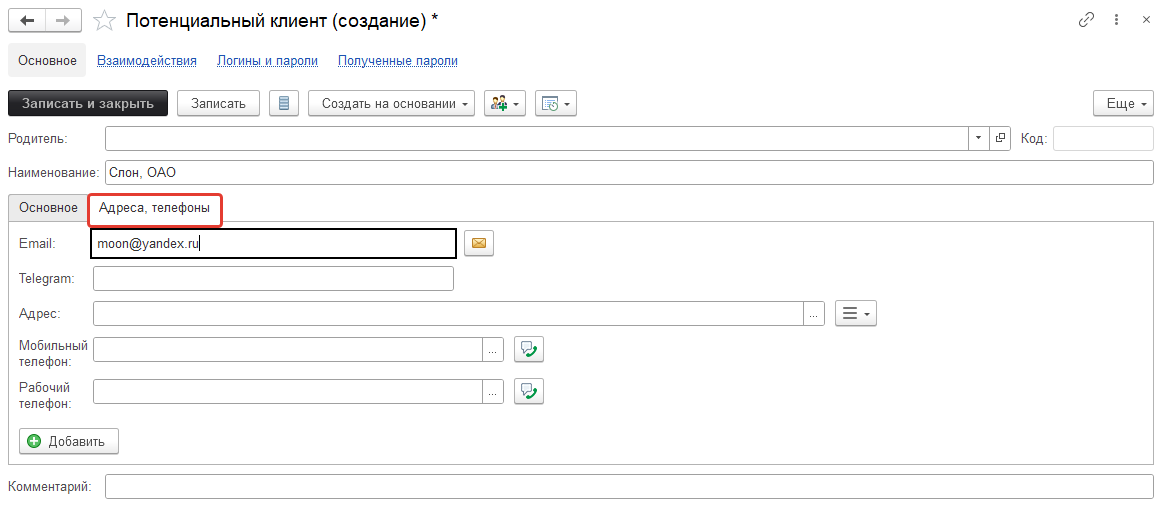Screen dimensions: 1165x522
Task: Open address editor via ellipsis button
Action: click(814, 314)
